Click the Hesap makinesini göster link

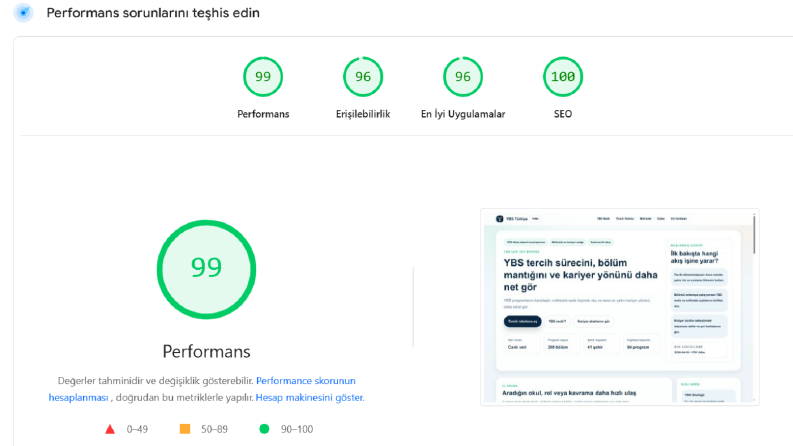pyautogui.click(x=310, y=397)
